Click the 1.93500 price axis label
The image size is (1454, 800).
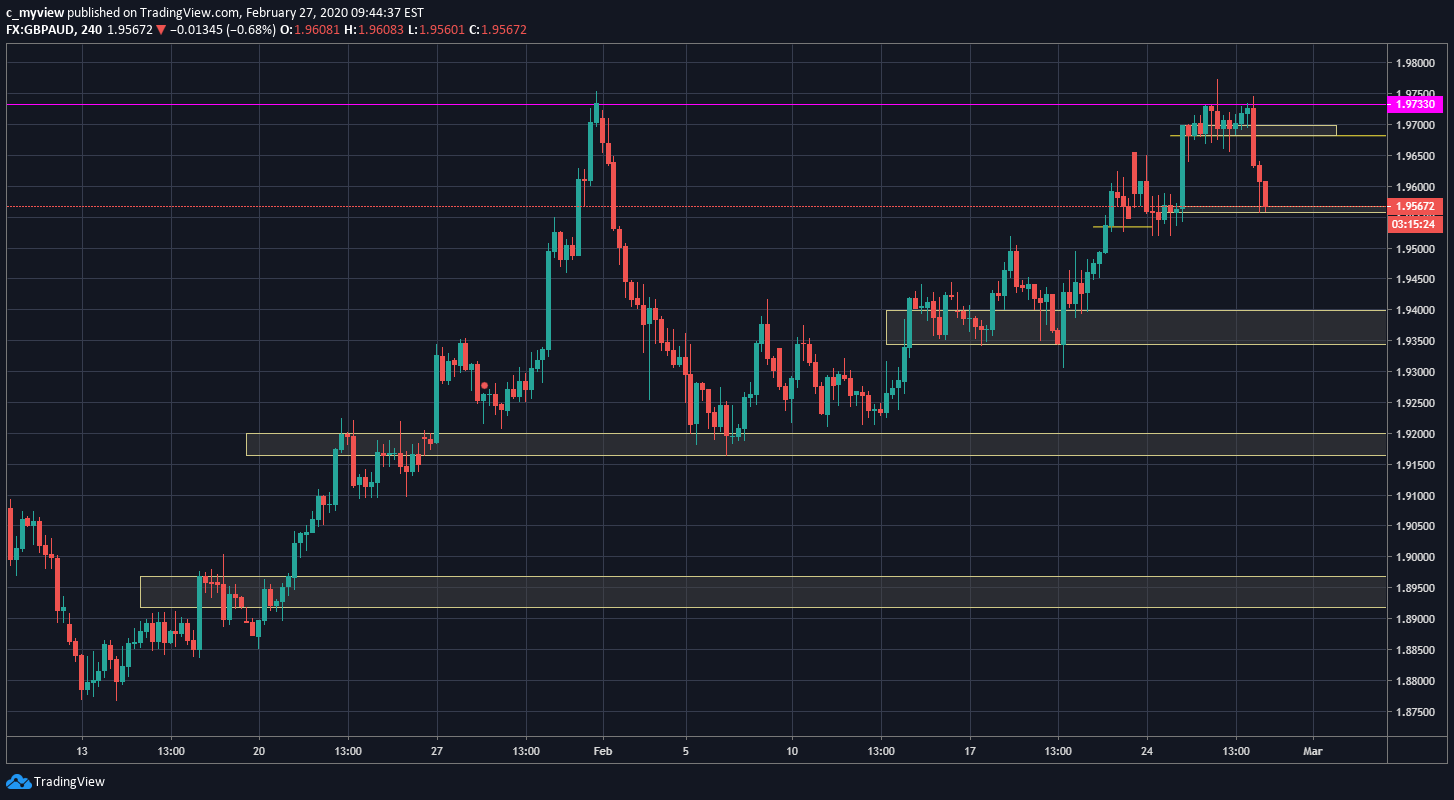pos(1415,342)
